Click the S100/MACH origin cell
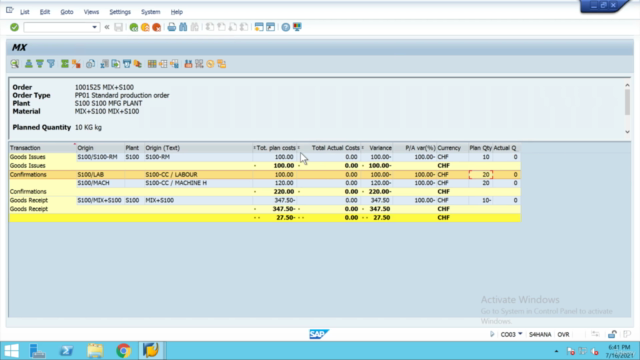The image size is (640, 360). coord(100,183)
